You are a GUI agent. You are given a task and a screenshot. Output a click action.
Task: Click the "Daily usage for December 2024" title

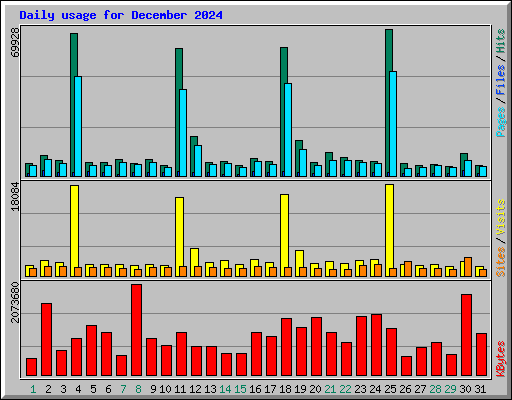[121, 15]
